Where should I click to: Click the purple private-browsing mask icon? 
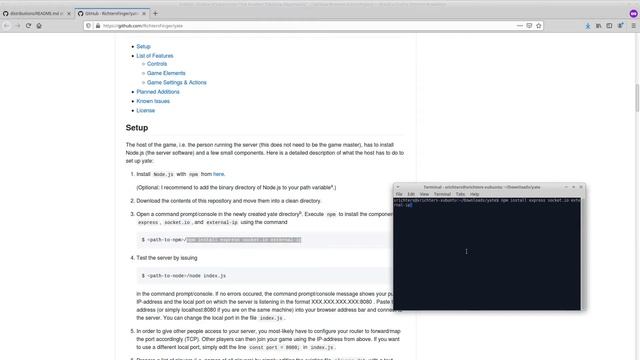633,13
